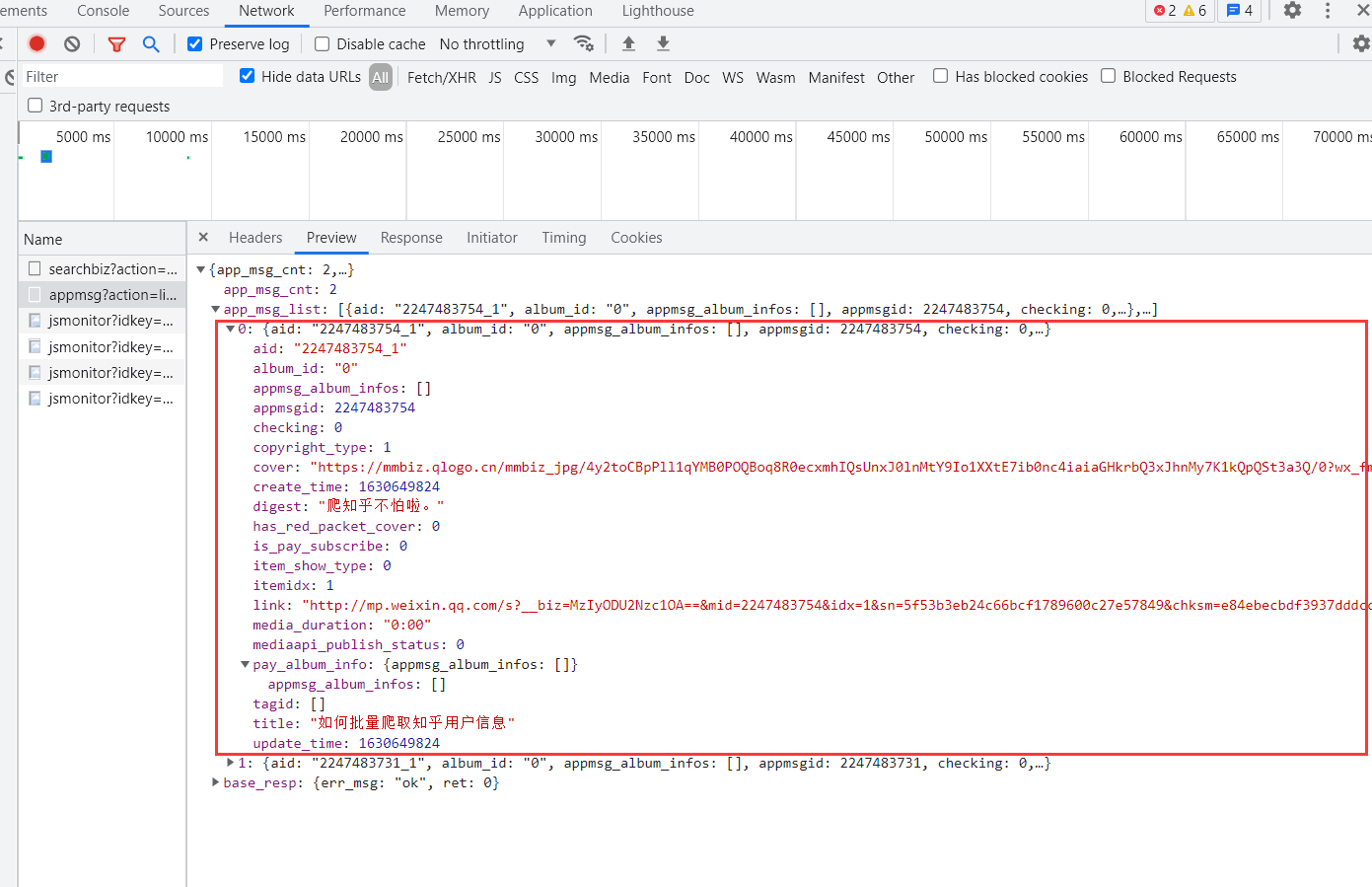Viewport: 1372px width, 887px height.
Task: Open the Lighthouse tab
Action: tap(658, 11)
